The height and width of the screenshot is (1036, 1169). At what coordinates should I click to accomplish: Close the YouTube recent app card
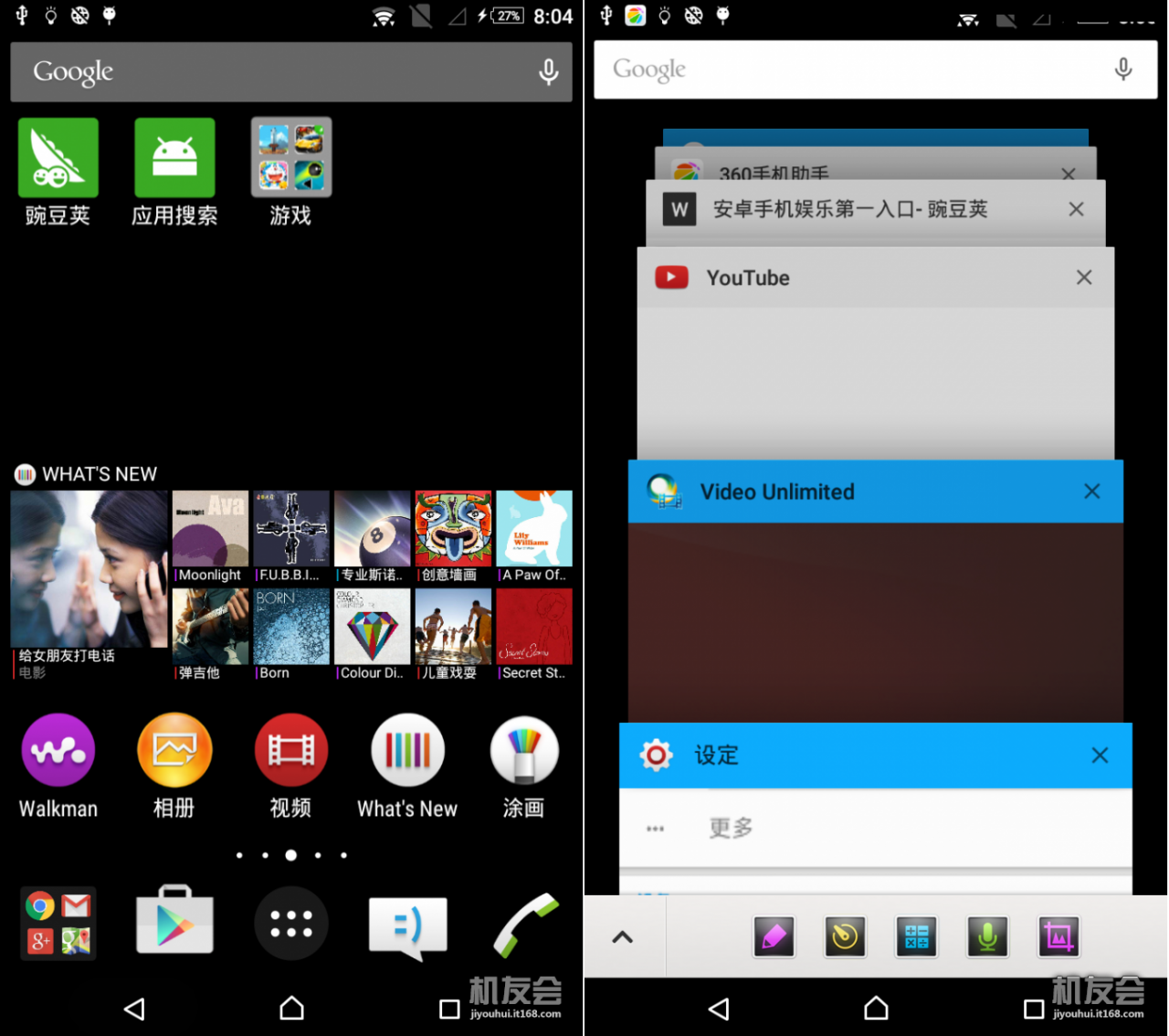coord(1084,277)
